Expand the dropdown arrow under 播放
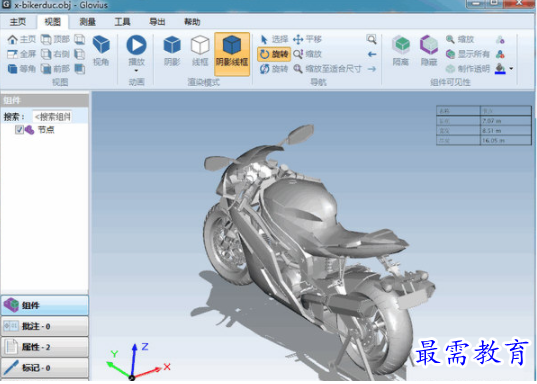This screenshot has height=384, width=537. click(136, 71)
